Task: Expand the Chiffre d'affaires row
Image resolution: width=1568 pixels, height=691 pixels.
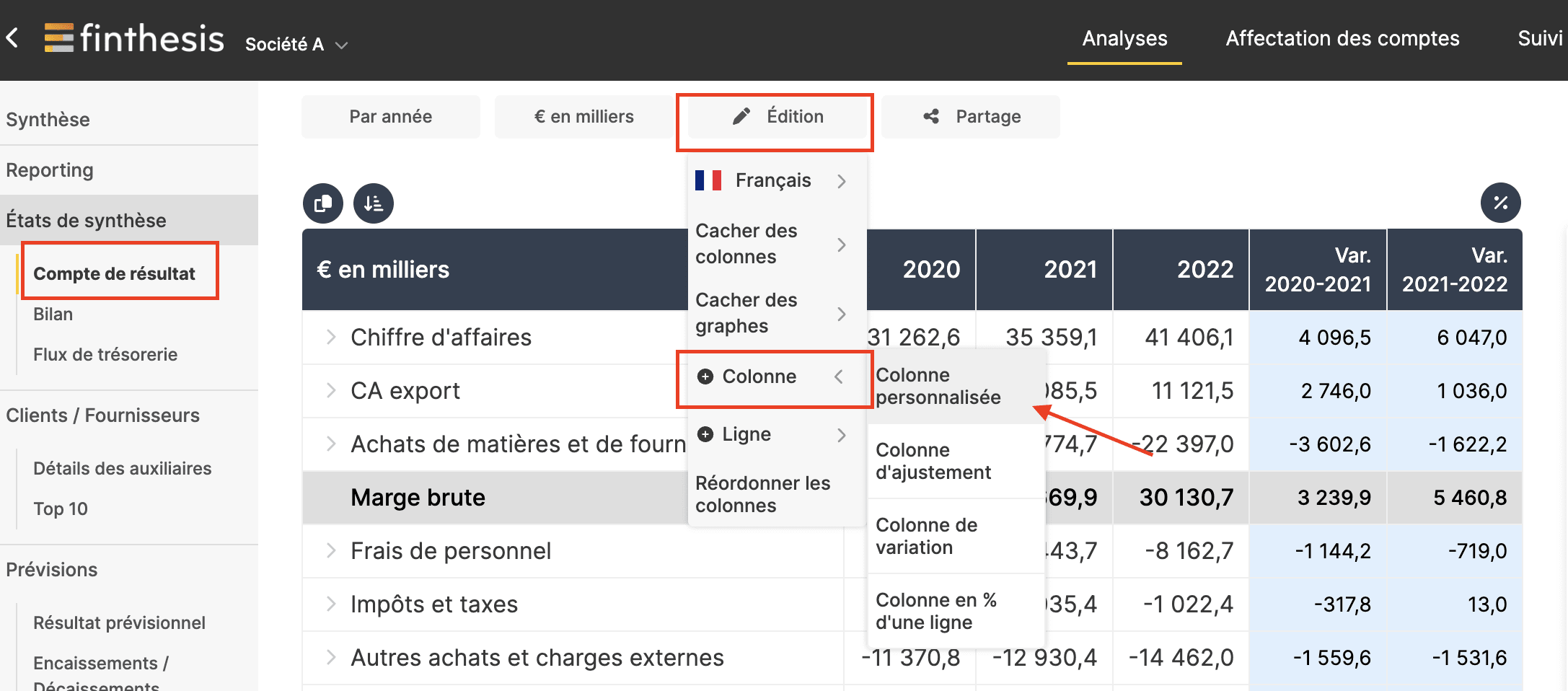Action: (330, 336)
